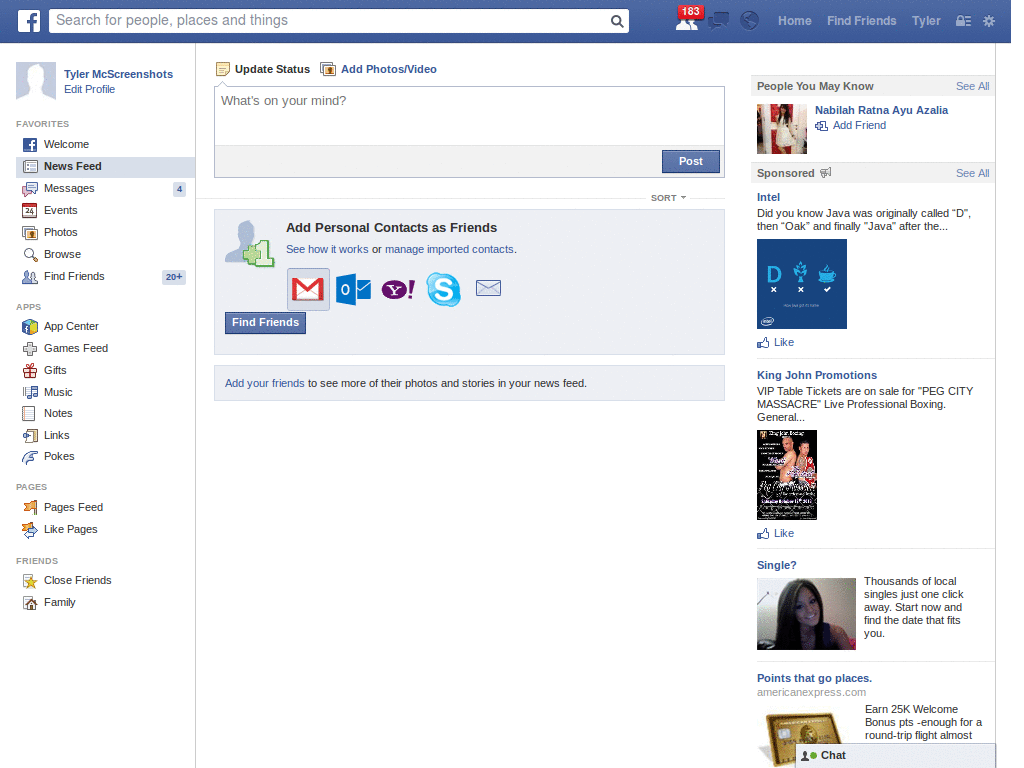Screen dimensions: 1024x768
Task: Open Nabilah's profile thumbnail
Action: coord(782,129)
